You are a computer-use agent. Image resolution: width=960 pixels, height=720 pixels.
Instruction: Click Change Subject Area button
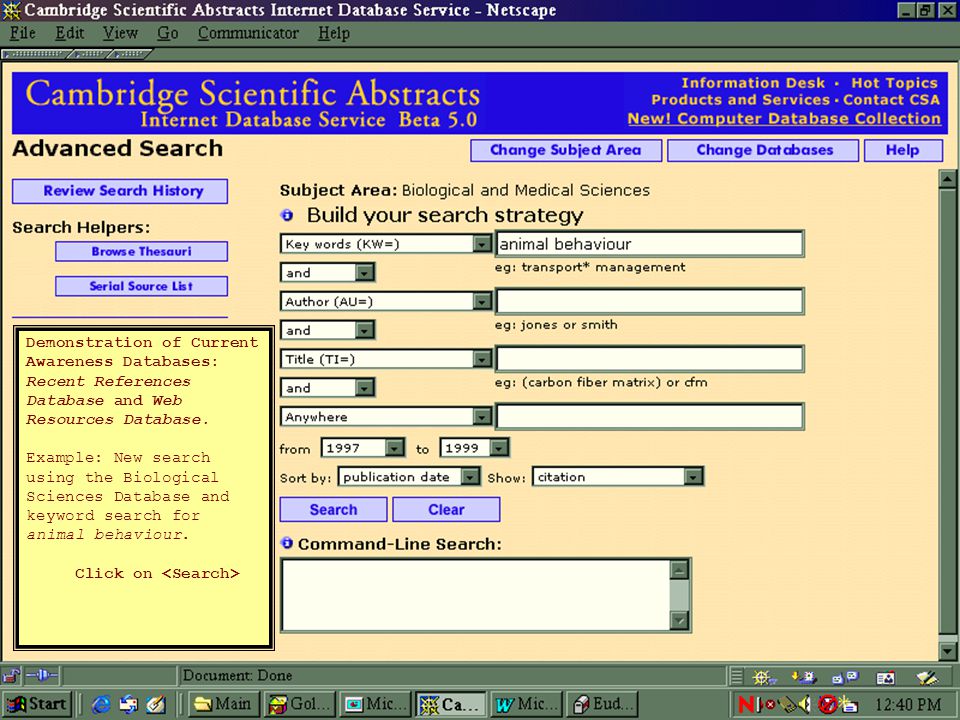pyautogui.click(x=566, y=151)
